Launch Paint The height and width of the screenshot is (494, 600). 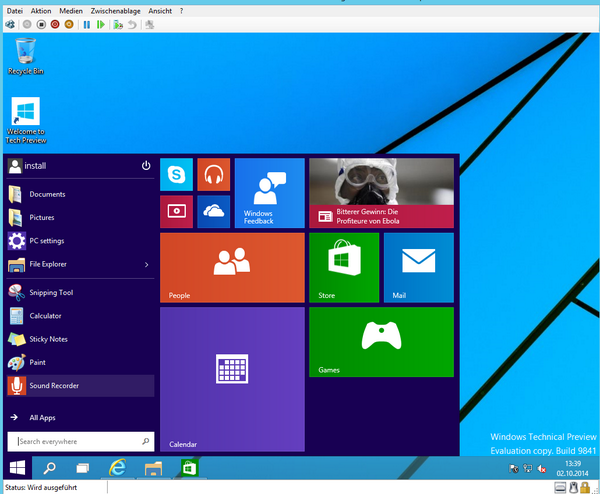click(80, 362)
